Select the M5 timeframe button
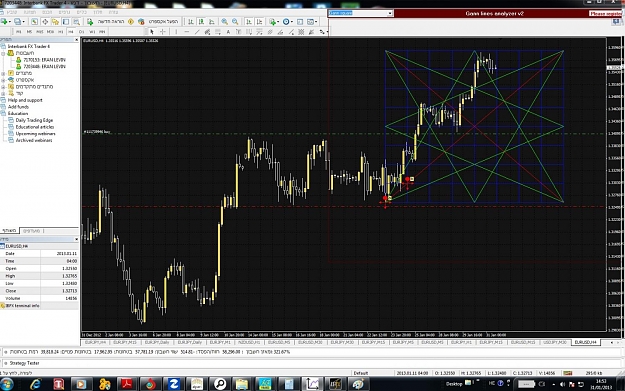 coord(29,31)
